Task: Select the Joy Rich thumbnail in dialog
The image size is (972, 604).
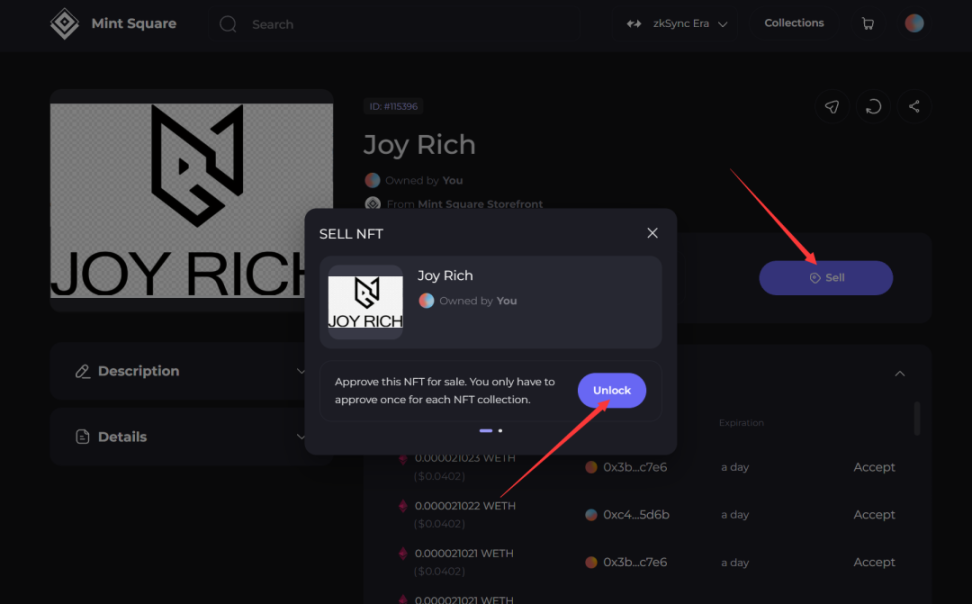Action: point(365,302)
